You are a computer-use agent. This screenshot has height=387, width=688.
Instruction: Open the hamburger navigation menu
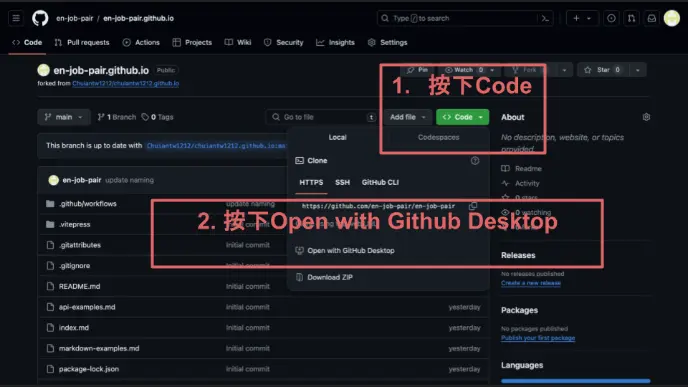point(16,18)
